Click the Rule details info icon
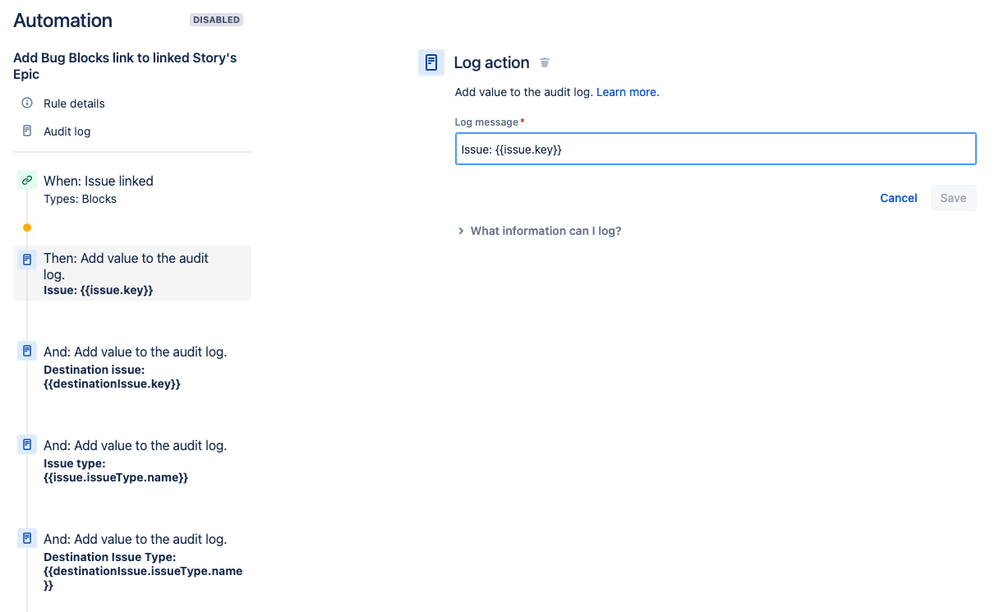The height and width of the screenshot is (612, 999). point(27,103)
